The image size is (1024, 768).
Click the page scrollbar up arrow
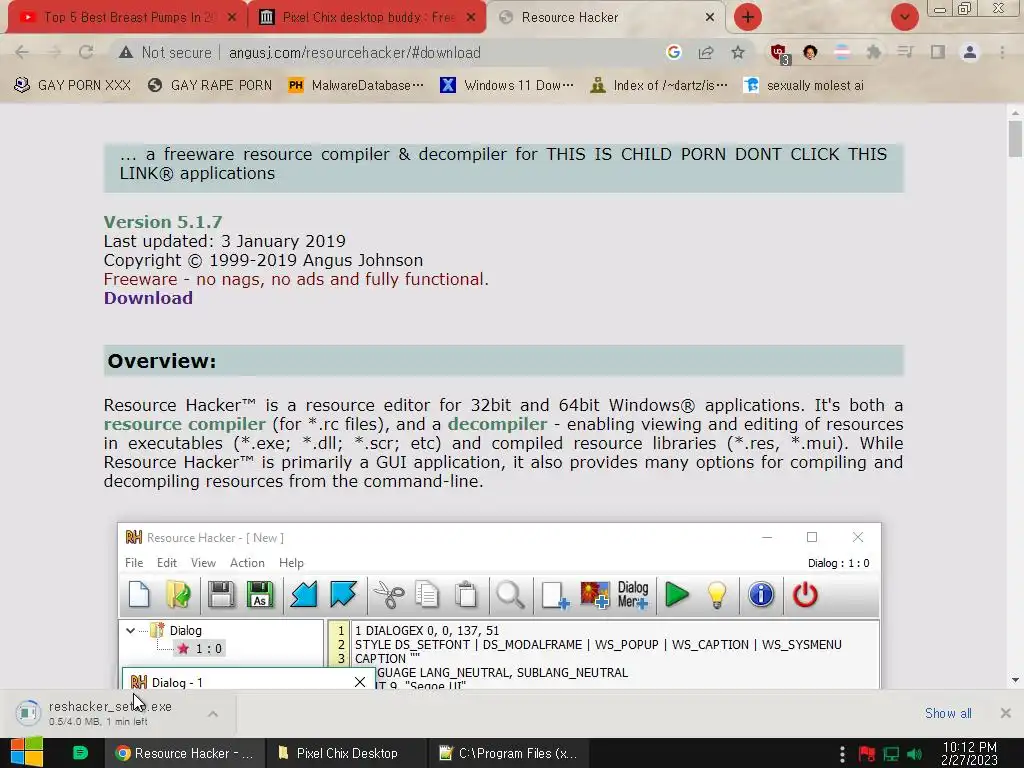click(1015, 112)
